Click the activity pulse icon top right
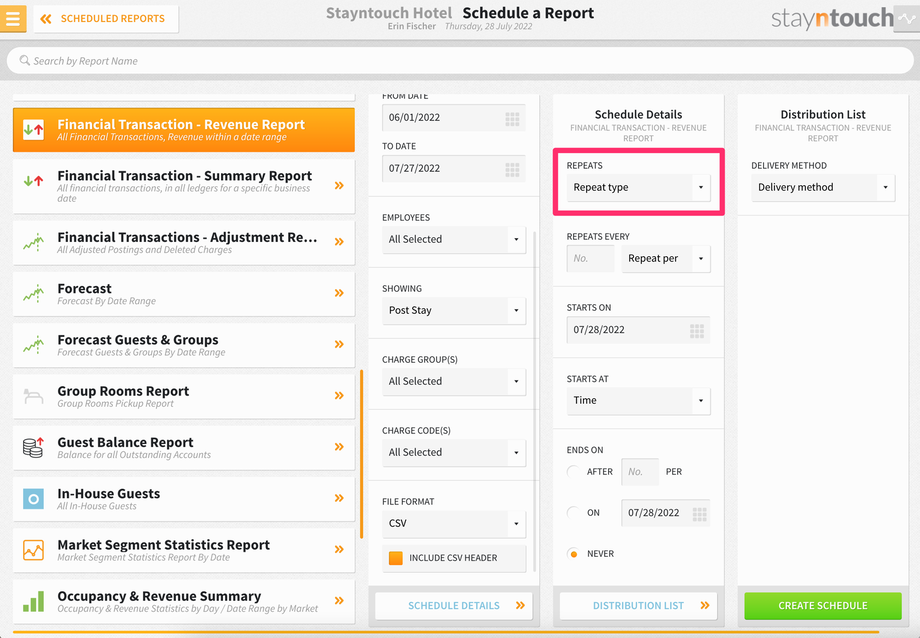The height and width of the screenshot is (638, 920). tap(907, 19)
